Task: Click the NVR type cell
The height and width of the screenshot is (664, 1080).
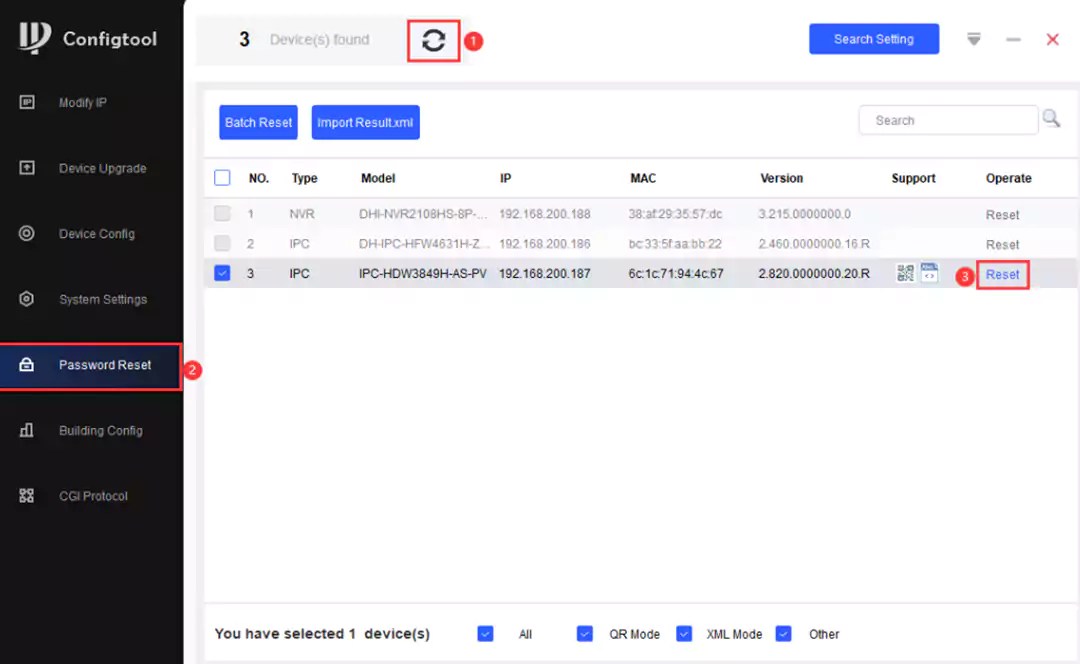Action: 302,214
